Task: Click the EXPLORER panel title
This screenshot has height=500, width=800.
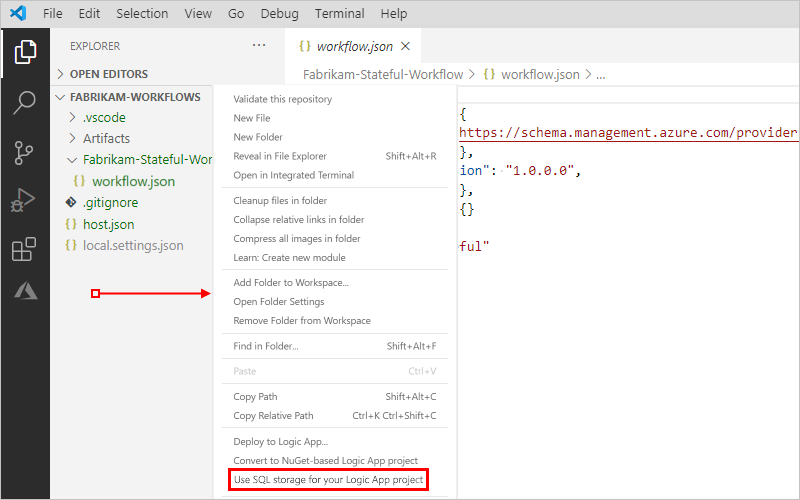Action: [x=95, y=46]
